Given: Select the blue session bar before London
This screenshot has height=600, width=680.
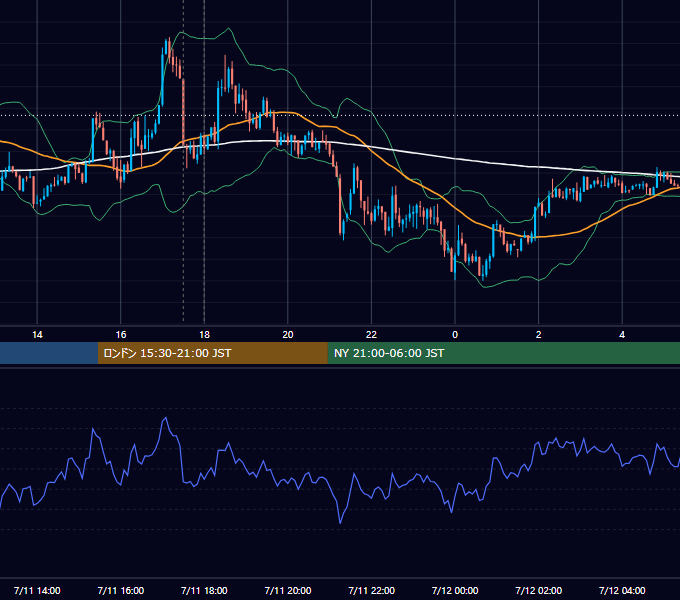Looking at the screenshot, I should pos(49,353).
